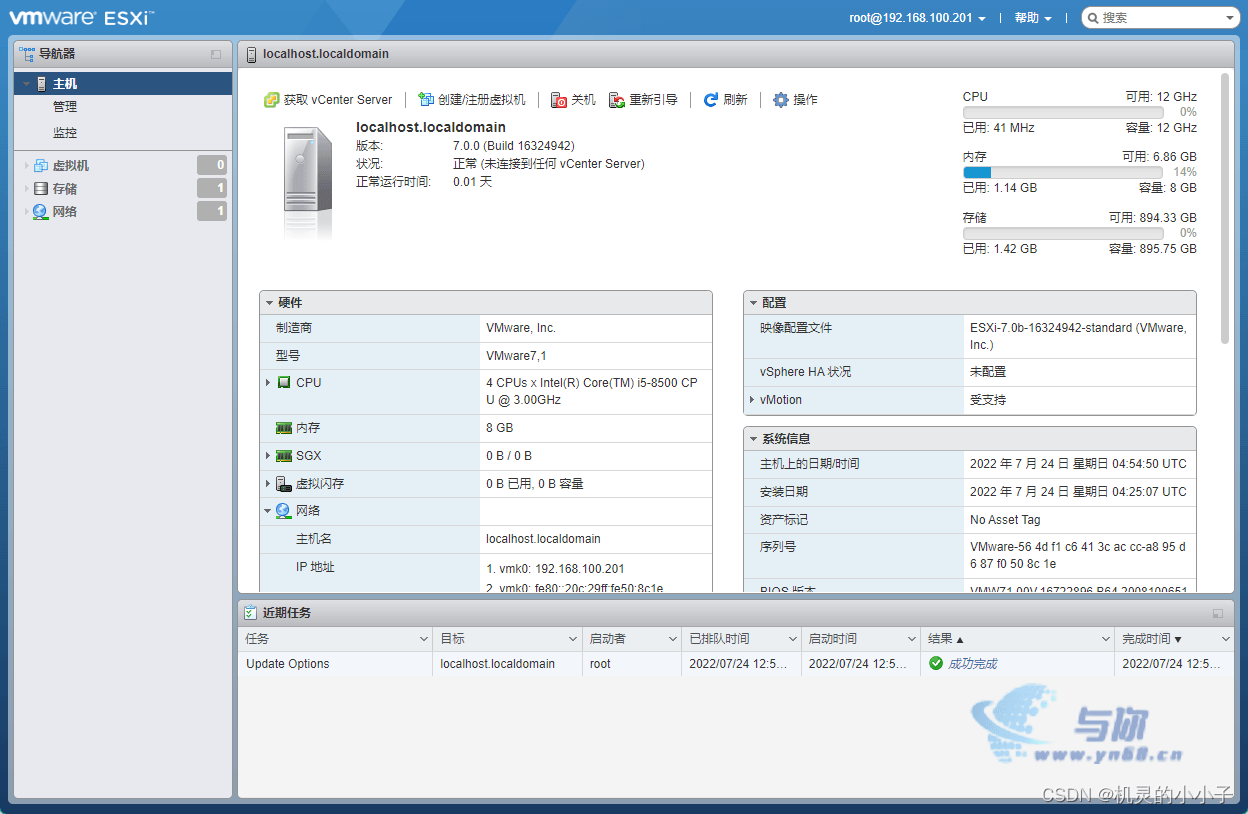Click the 获取 vCenter Server button label
Viewport: 1248px width, 814px height.
[338, 100]
